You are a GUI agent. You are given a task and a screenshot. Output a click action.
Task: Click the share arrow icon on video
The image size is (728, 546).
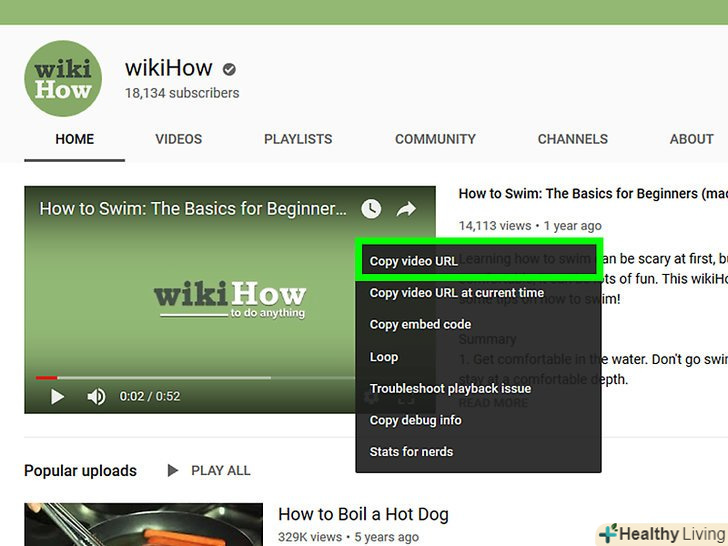(406, 209)
